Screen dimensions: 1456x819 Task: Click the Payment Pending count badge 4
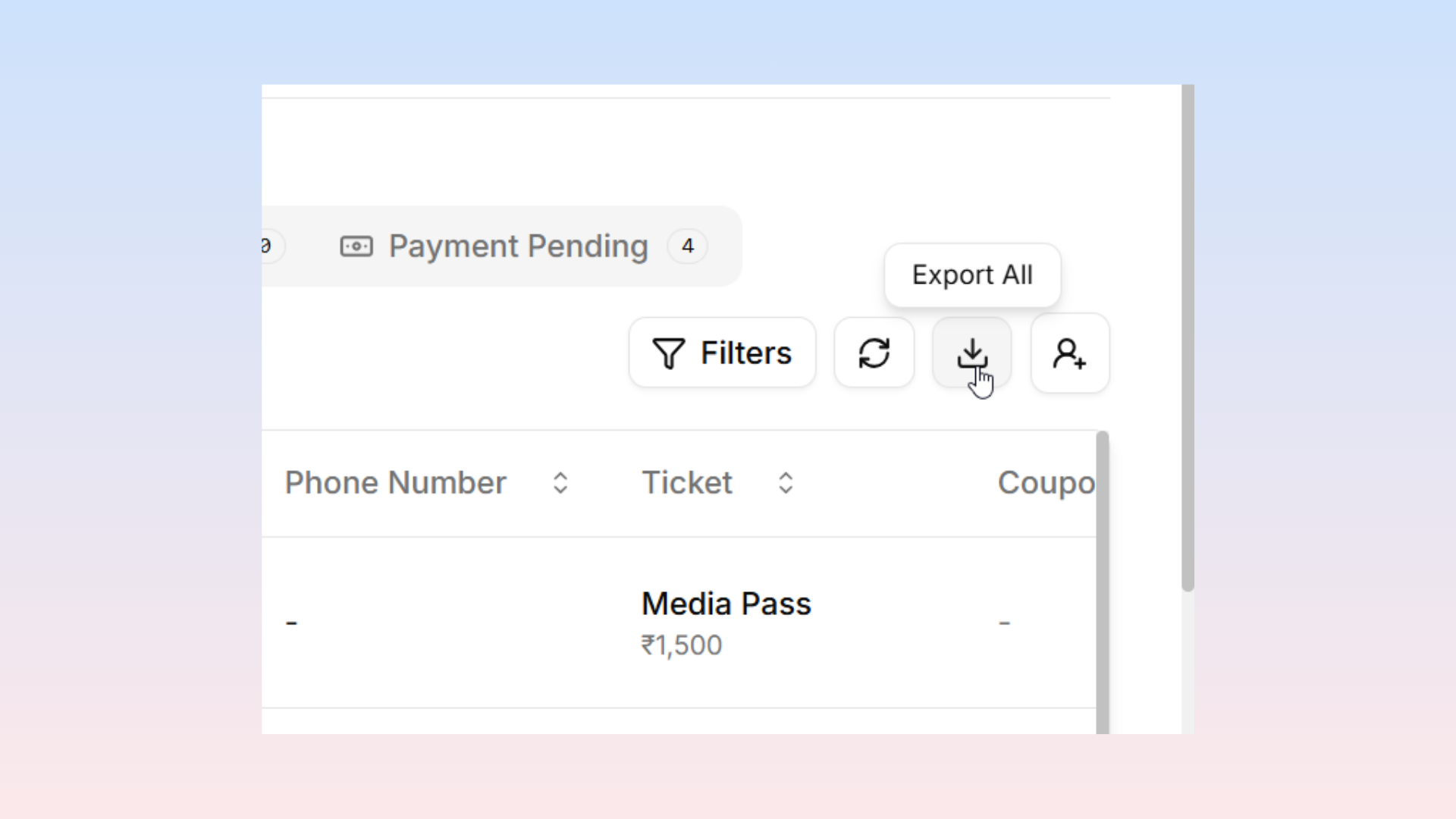click(x=687, y=246)
